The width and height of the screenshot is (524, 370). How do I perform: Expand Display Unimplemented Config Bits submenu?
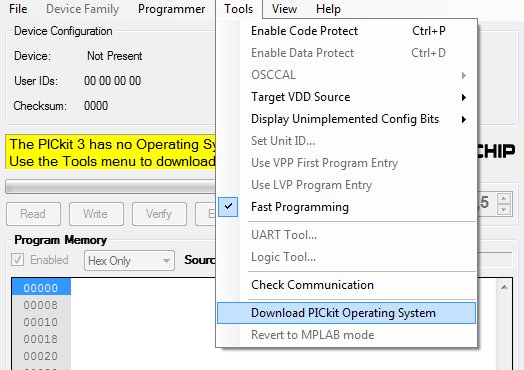click(346, 119)
